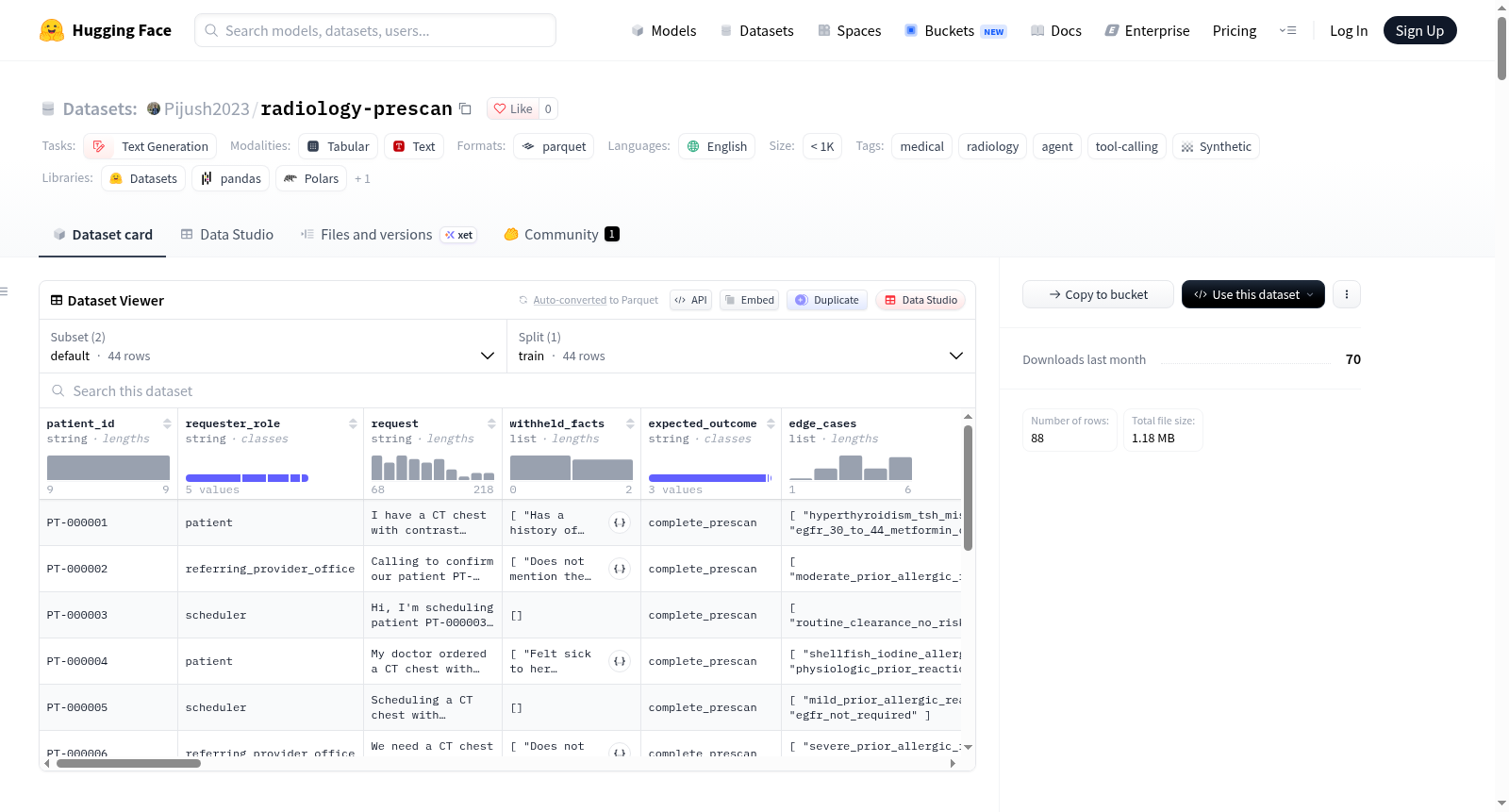This screenshot has width=1509, height=812.
Task: Open the Use this dataset dropdown
Action: click(x=1252, y=294)
